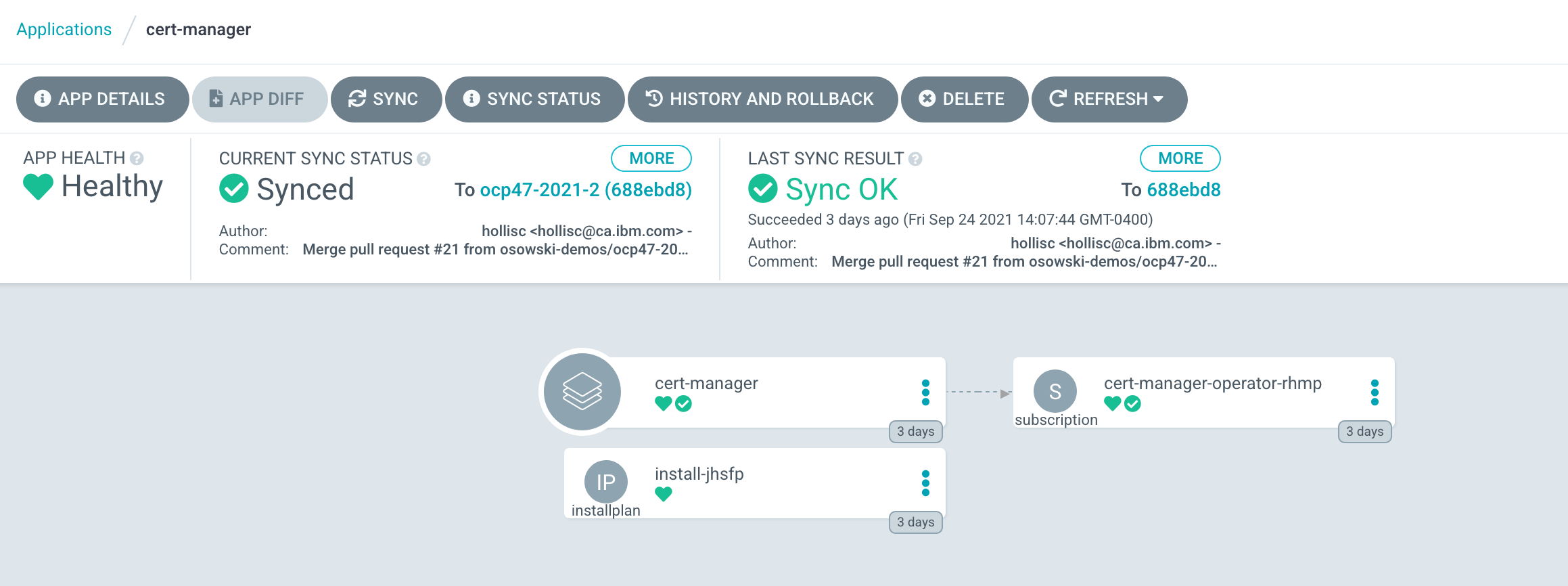The height and width of the screenshot is (586, 1568).
Task: Click the Current Sync Status comment text
Action: click(495, 250)
